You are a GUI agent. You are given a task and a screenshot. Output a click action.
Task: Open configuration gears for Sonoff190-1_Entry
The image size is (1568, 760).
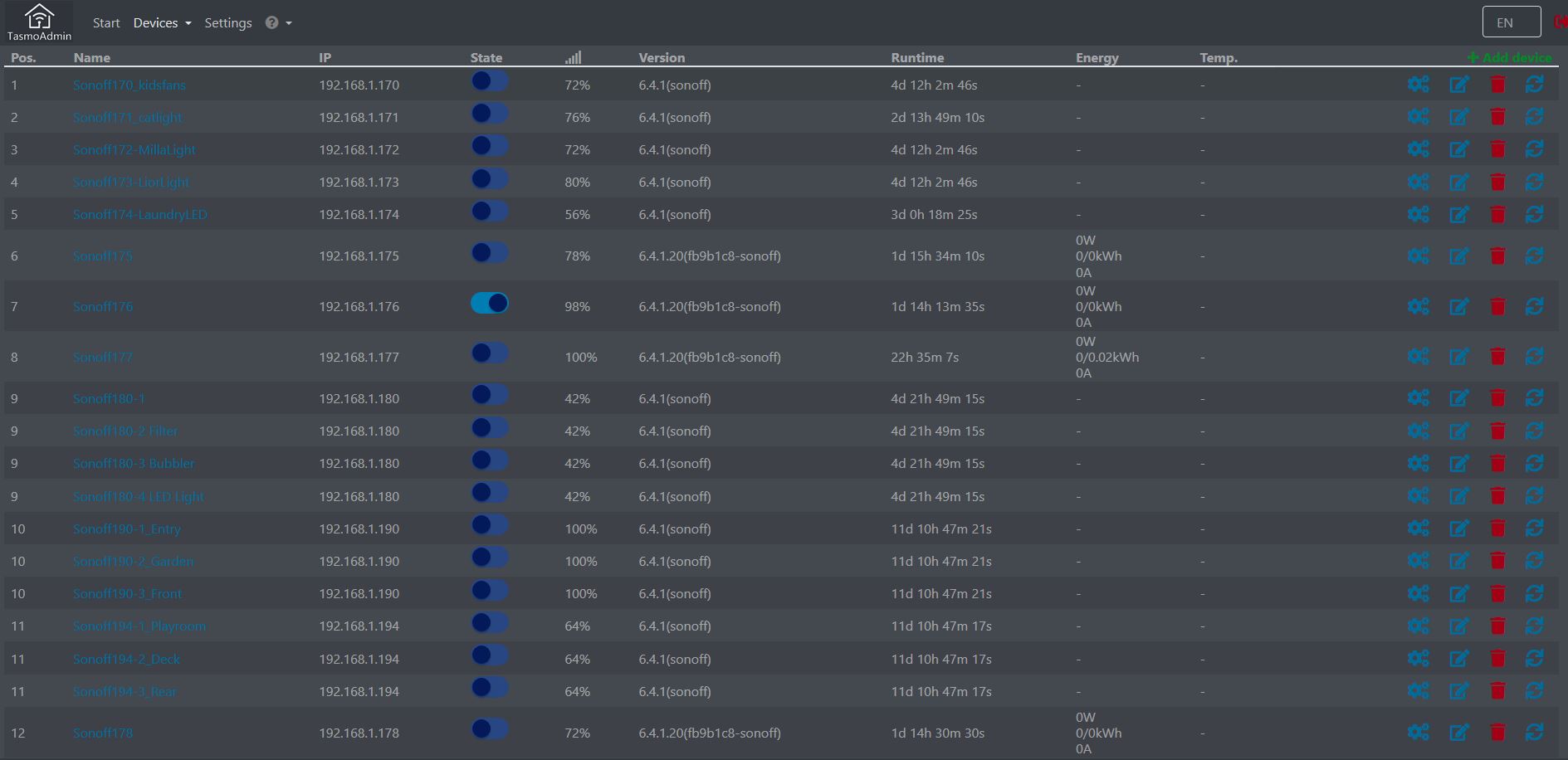1418,529
